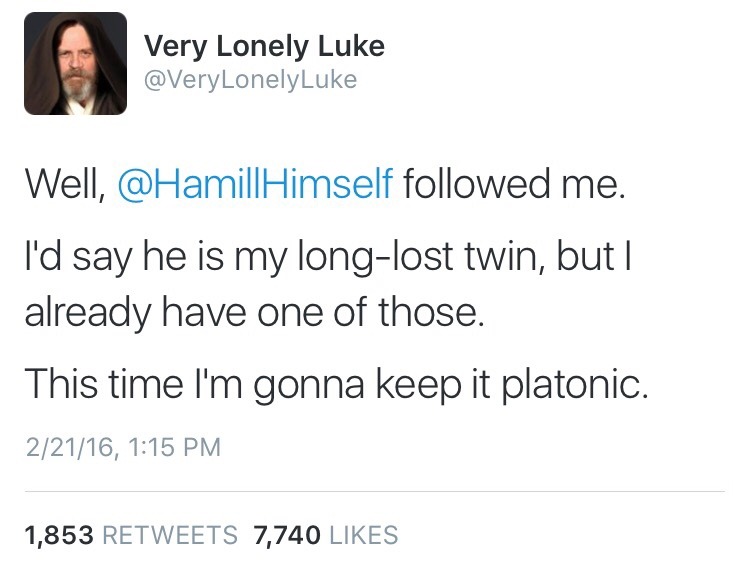733x575 pixels.
Task: Click the "followed me." text
Action: click(x=514, y=185)
